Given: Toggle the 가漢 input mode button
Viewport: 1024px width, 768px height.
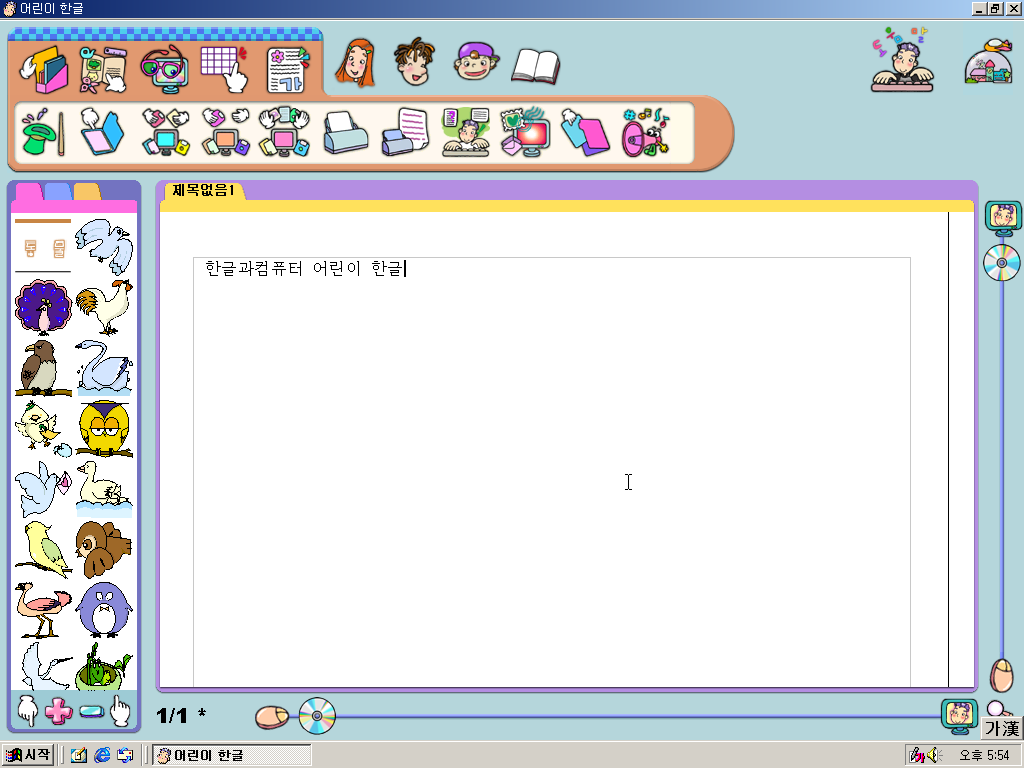Looking at the screenshot, I should tap(1002, 728).
